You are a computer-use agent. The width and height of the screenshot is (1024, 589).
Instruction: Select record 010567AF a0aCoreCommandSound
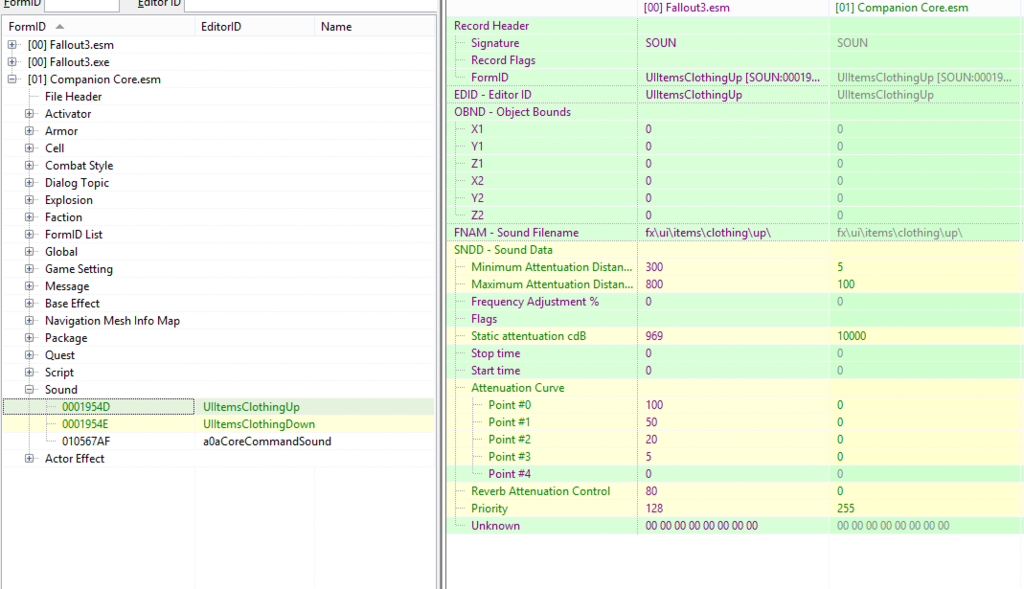[218, 441]
